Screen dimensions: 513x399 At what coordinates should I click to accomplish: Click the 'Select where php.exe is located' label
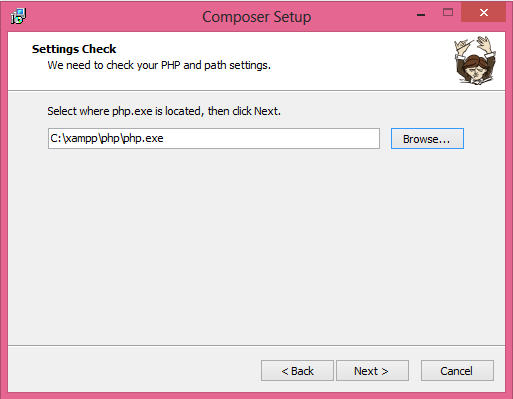[164, 111]
